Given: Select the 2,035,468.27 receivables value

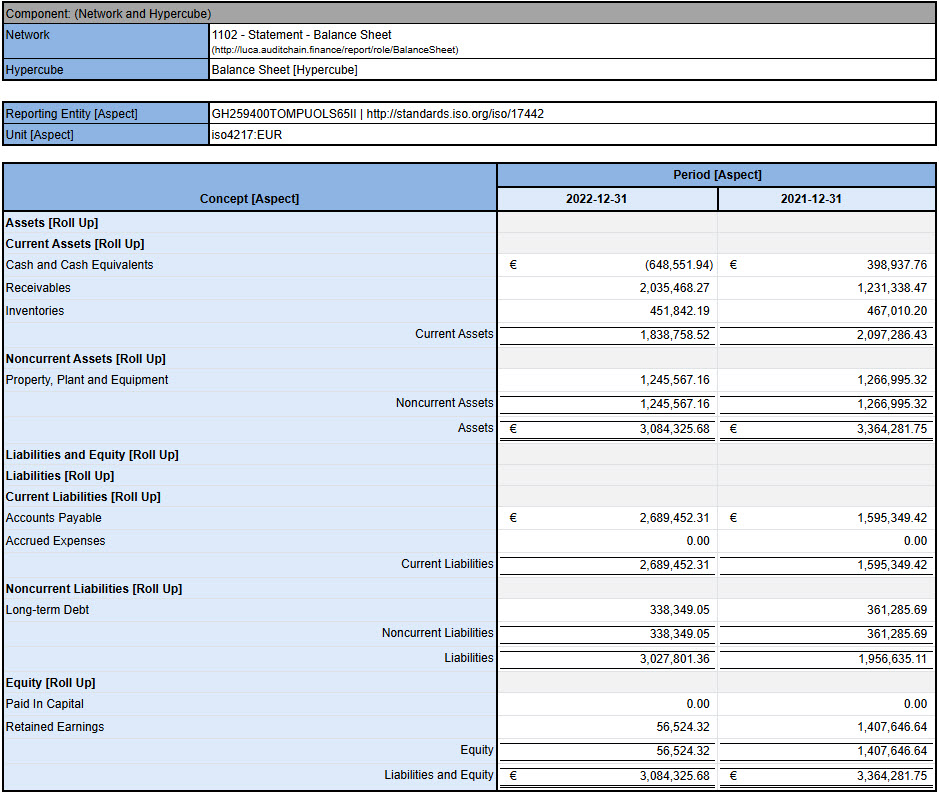Looking at the screenshot, I should 674,288.
